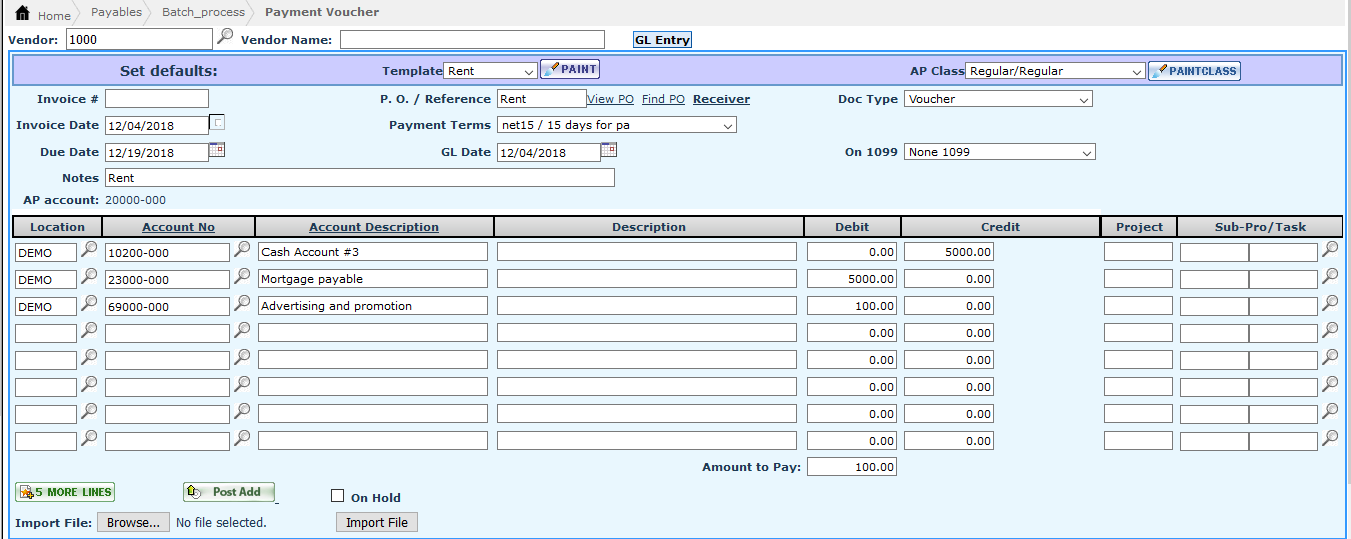Open the Payment Terms dropdown
Viewport: 1351px width, 539px height.
pyautogui.click(x=616, y=125)
